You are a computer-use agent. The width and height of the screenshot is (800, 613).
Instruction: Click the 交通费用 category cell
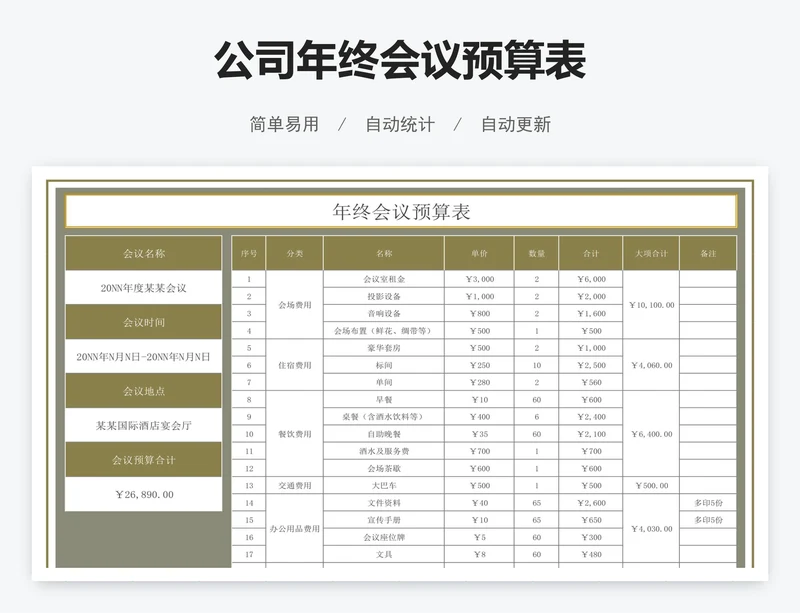coord(295,485)
